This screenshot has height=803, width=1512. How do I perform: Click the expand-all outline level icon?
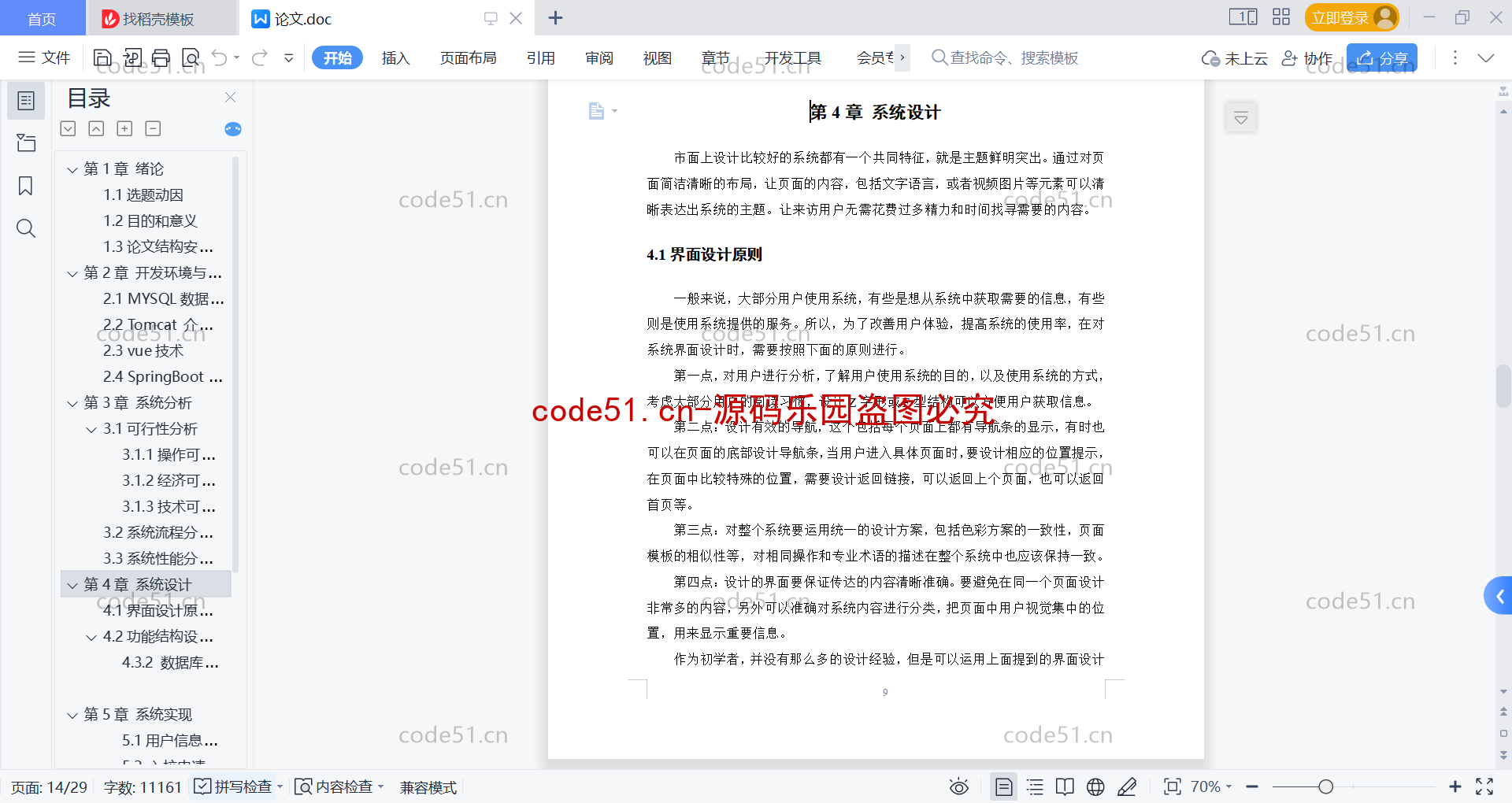tap(69, 128)
